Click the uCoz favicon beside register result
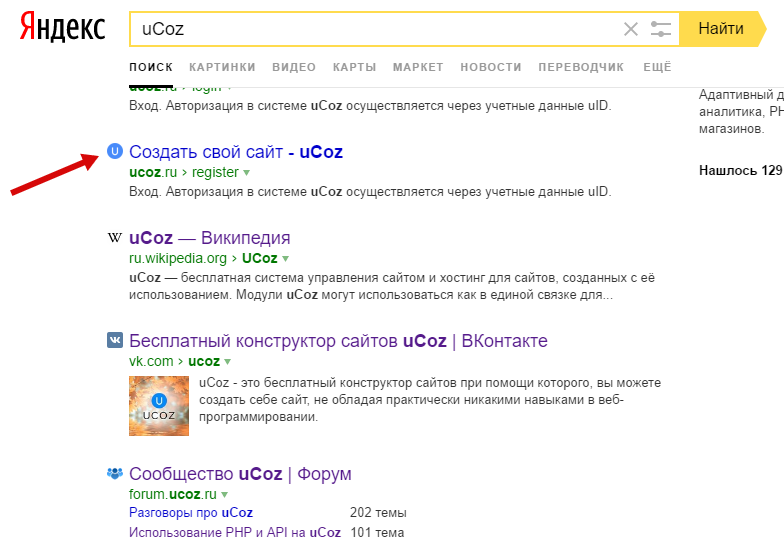The image size is (784, 557). pos(115,152)
